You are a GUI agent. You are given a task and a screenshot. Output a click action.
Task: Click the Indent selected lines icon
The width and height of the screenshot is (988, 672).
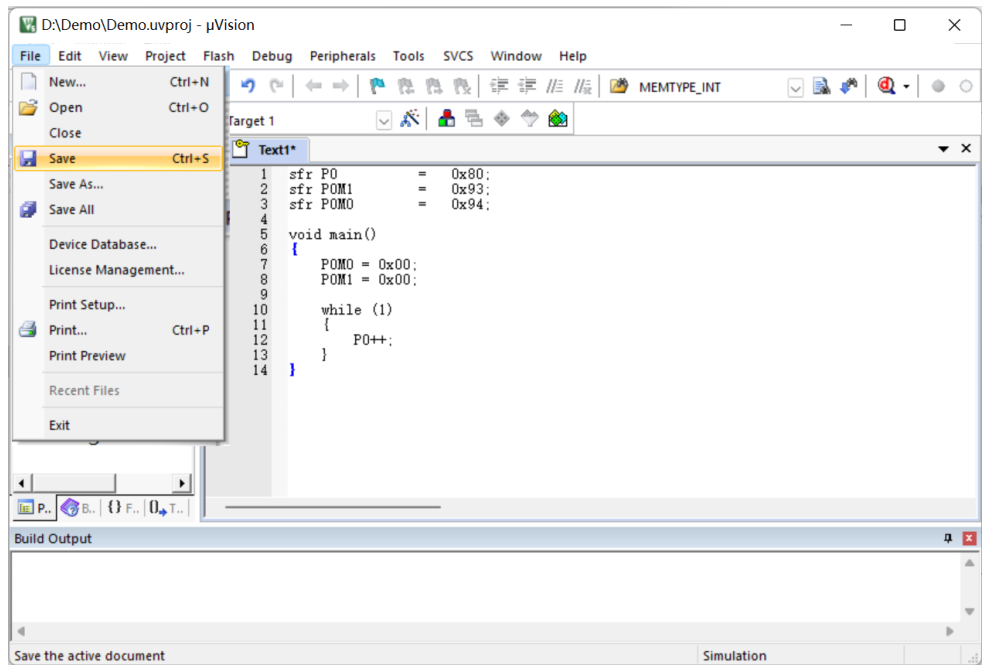[500, 87]
